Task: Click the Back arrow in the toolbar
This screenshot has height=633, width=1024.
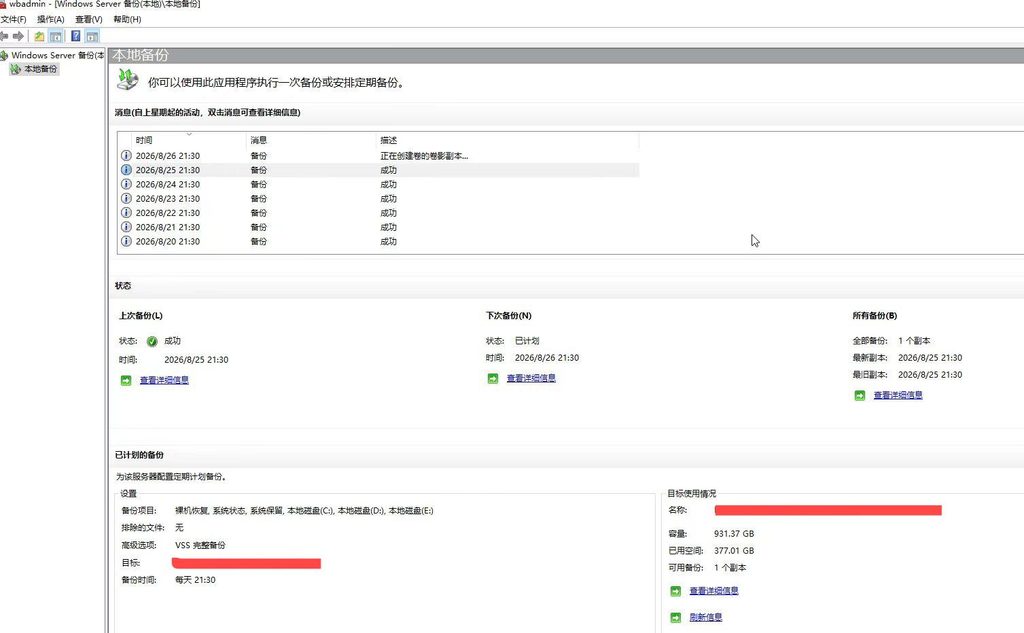Action: tap(4, 37)
